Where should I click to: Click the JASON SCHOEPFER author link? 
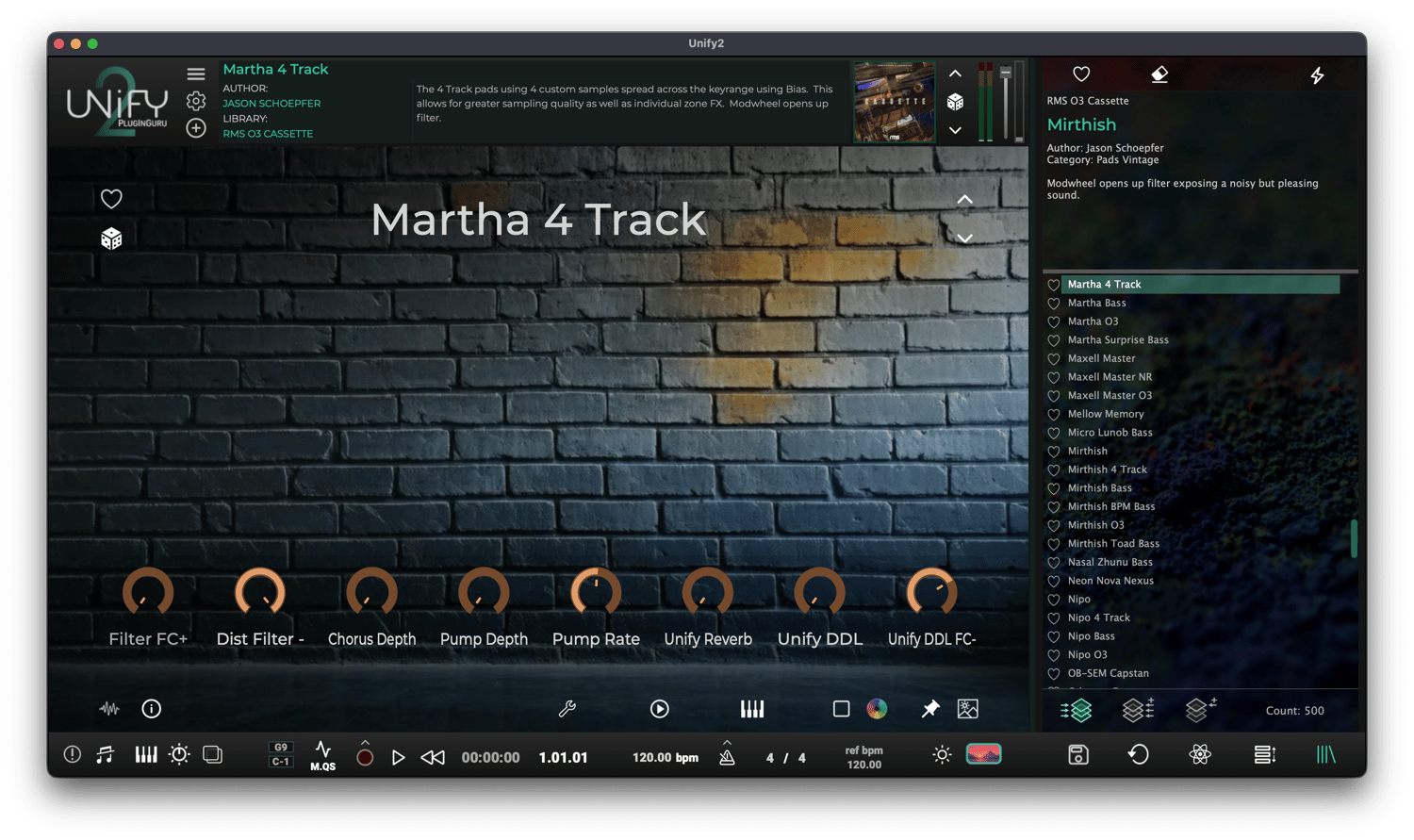(271, 104)
